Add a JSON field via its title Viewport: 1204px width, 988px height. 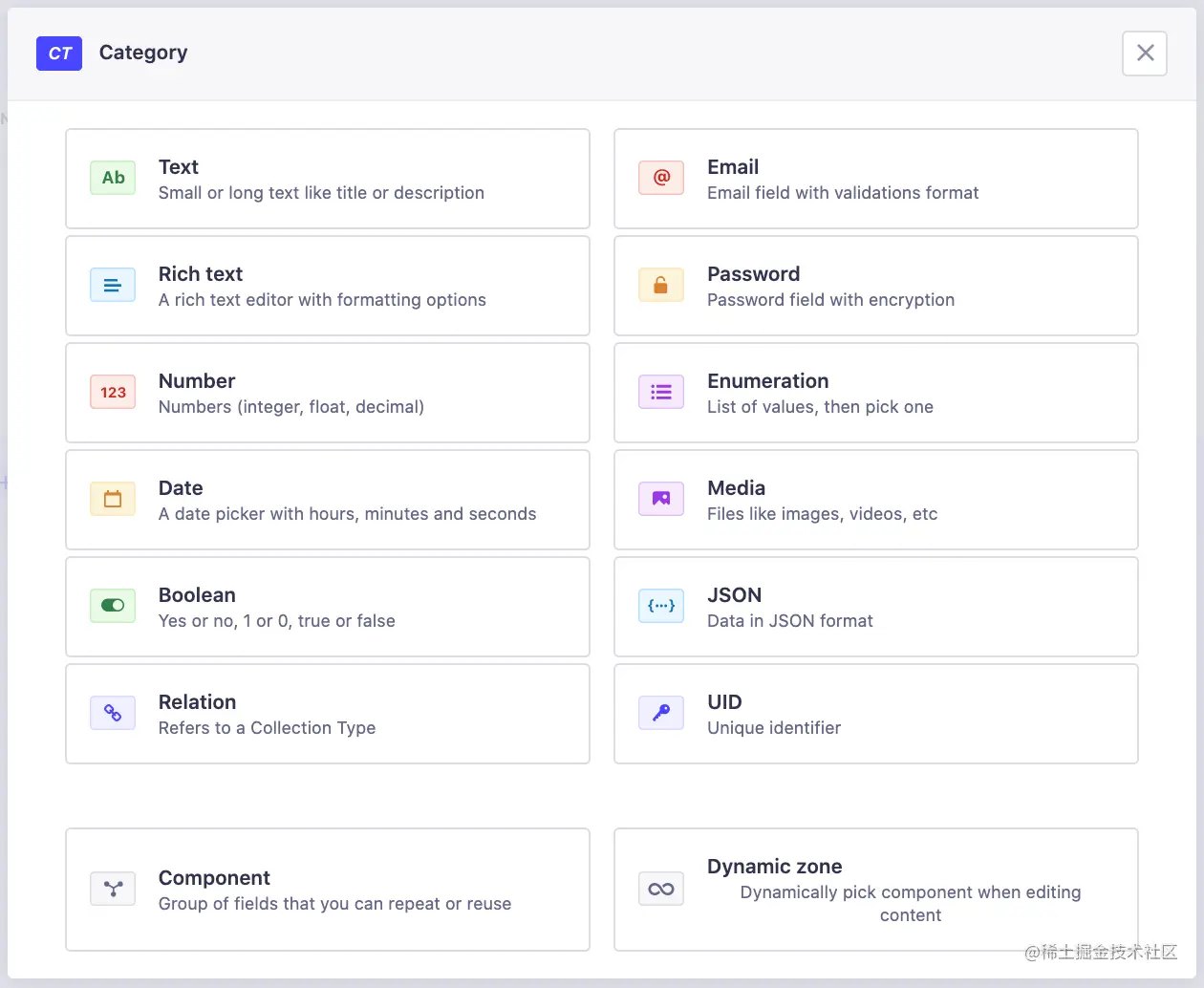tap(735, 595)
